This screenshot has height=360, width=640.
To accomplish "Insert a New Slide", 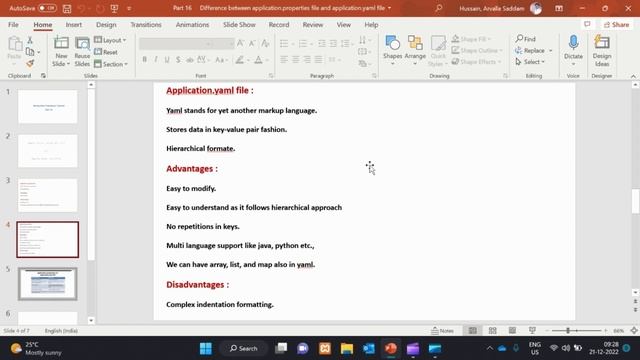I will [x=61, y=51].
